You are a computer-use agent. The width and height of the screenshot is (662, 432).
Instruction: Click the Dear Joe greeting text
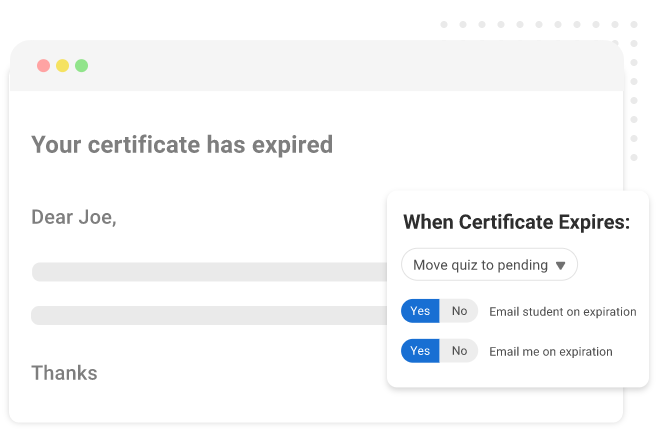tap(74, 217)
